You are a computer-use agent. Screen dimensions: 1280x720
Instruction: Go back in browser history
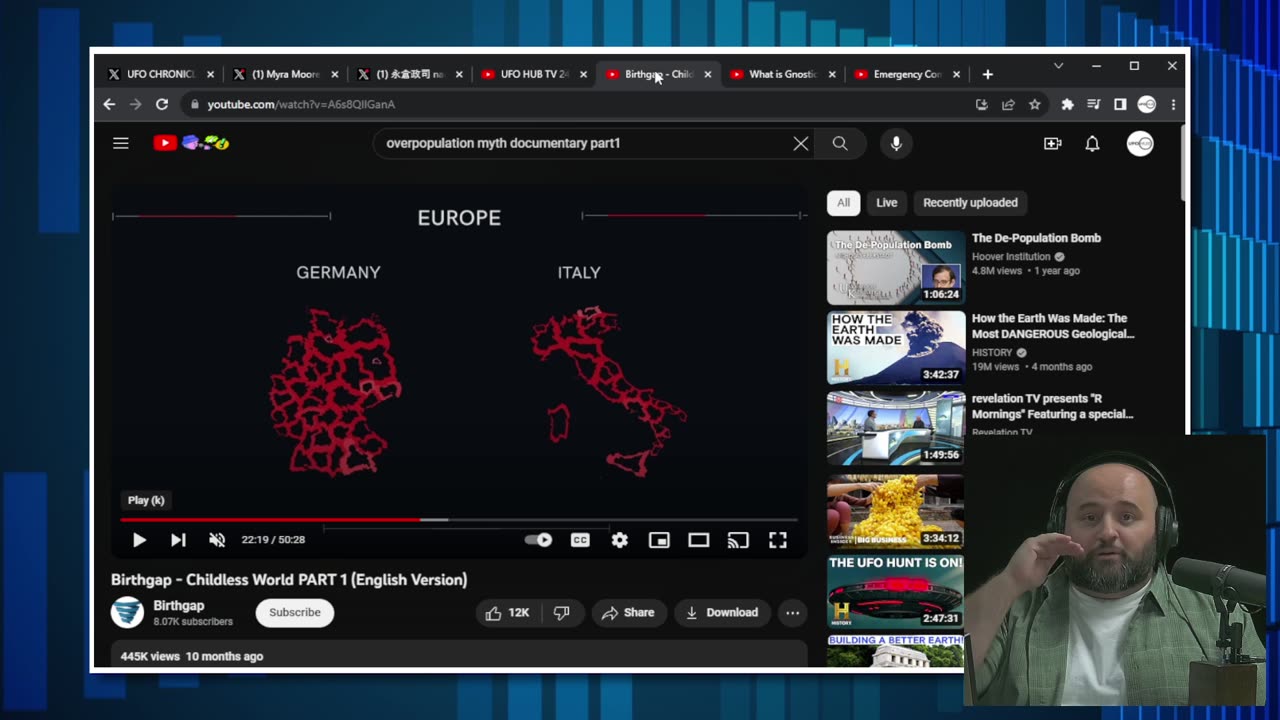click(110, 104)
